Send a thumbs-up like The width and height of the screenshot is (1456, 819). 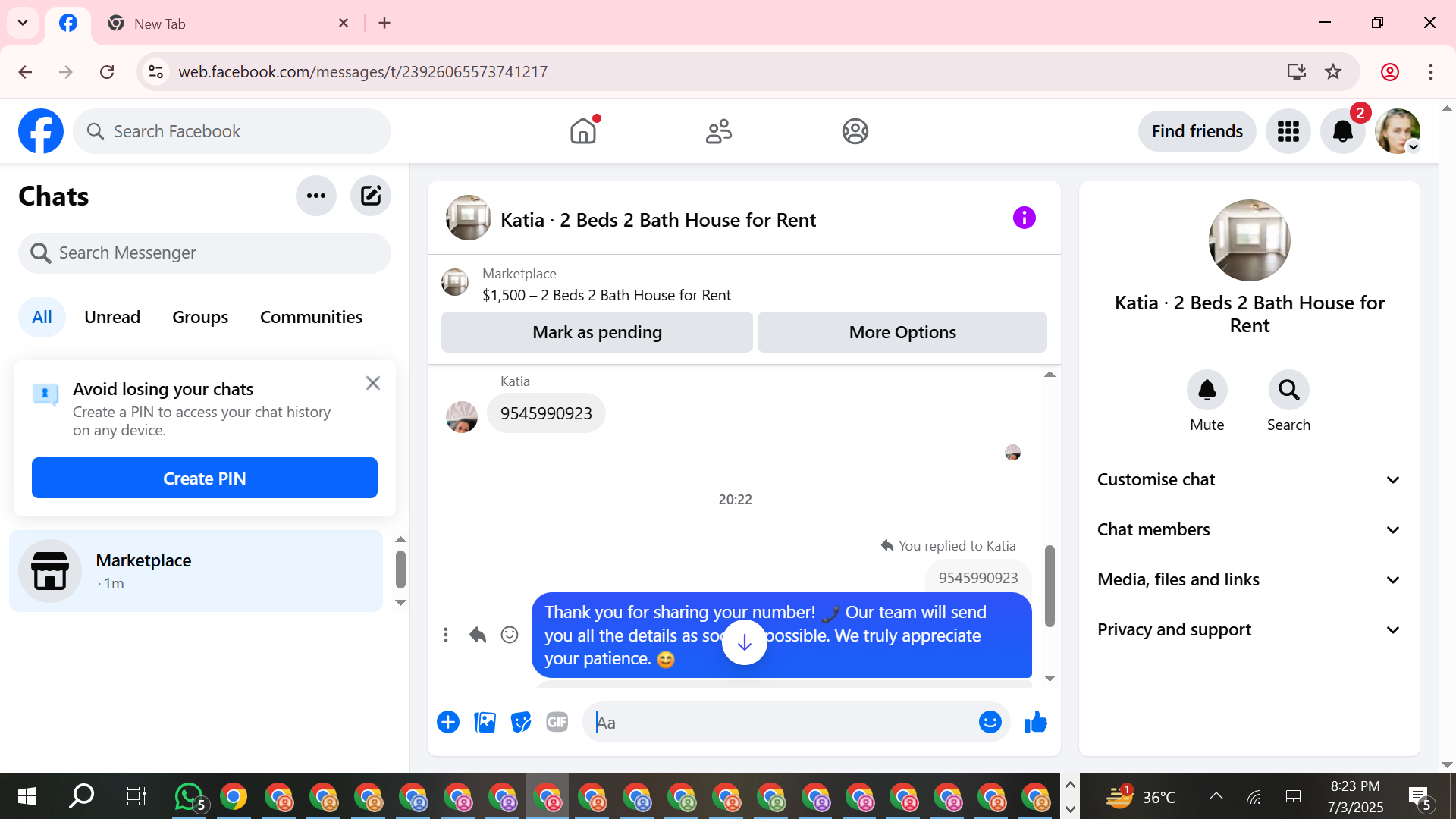click(x=1035, y=723)
